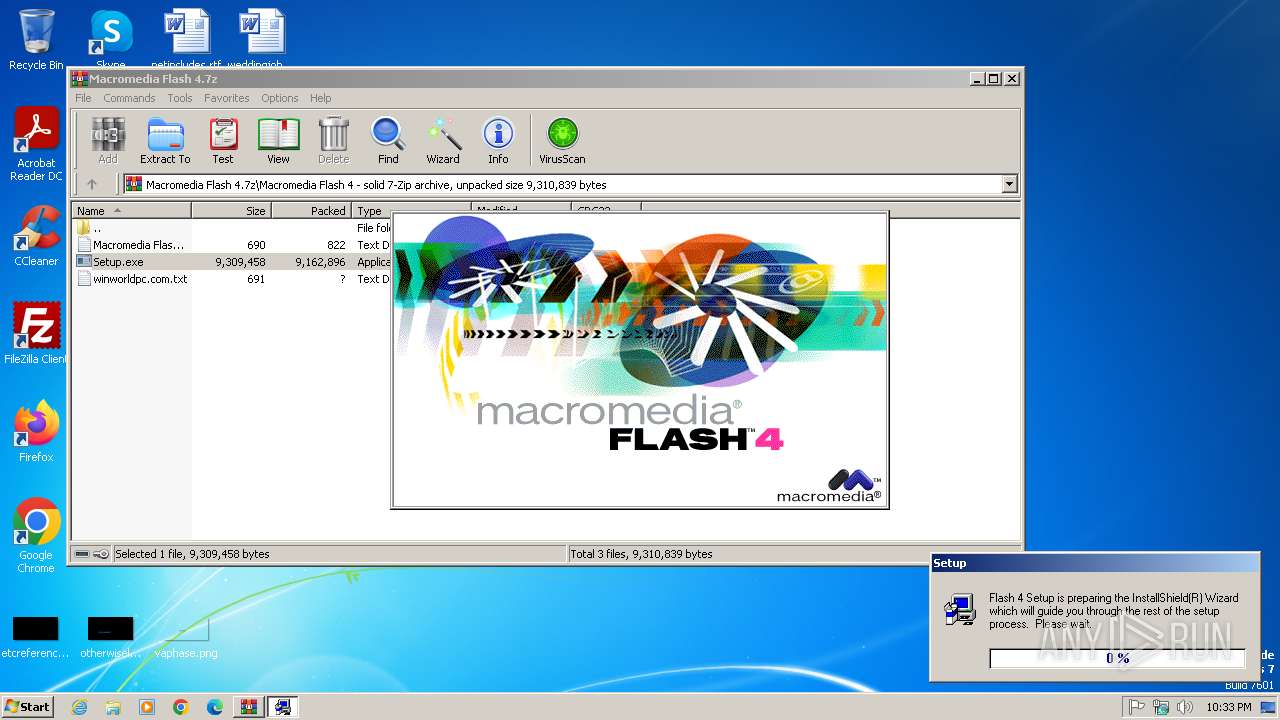Image resolution: width=1280 pixels, height=720 pixels.
Task: Open weddingjob Word document icon
Action: [x=262, y=40]
